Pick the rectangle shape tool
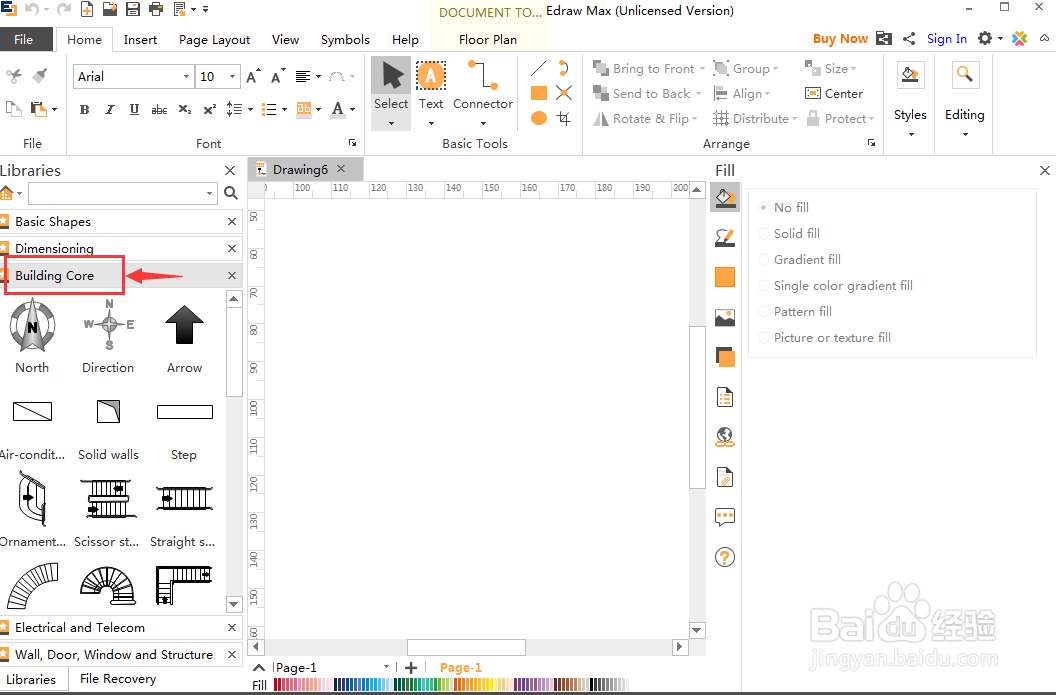This screenshot has width=1056, height=695. [539, 93]
